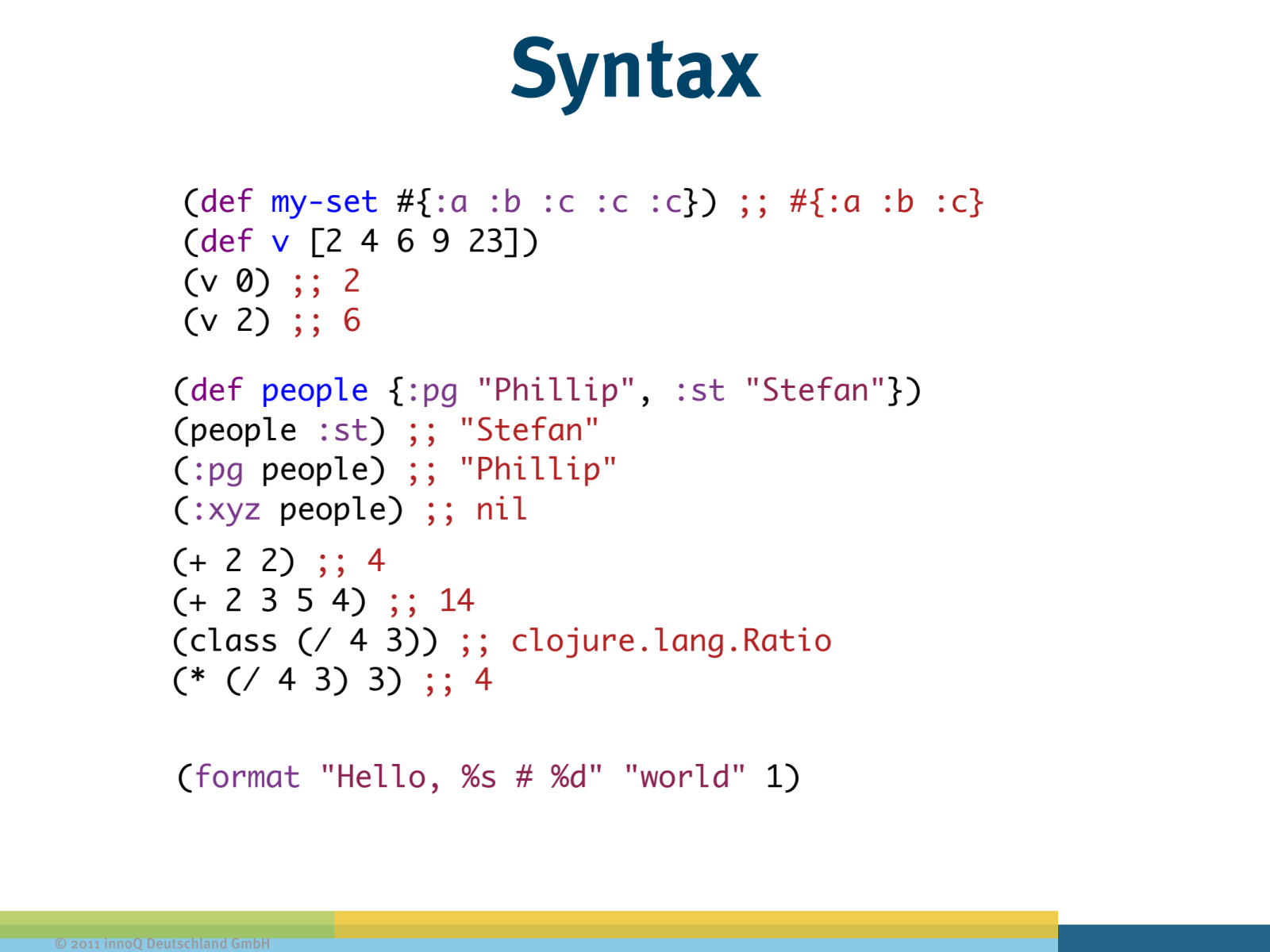Click the line "(:xyz people) ;; nil"

(350, 509)
